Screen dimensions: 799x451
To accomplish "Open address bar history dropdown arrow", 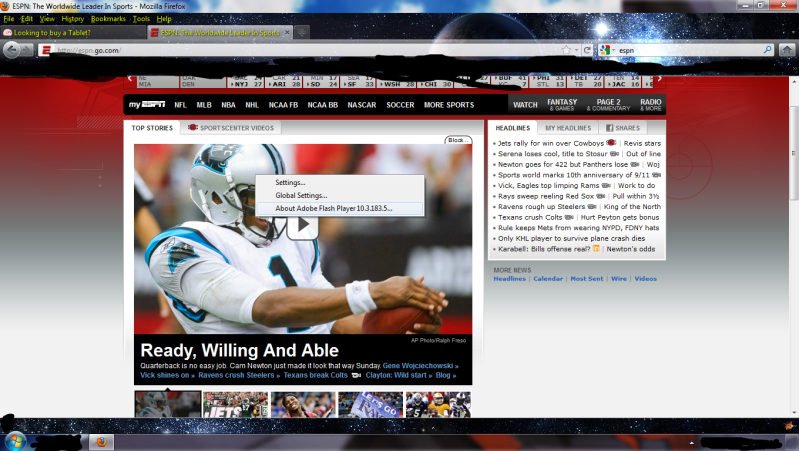I will [576, 50].
